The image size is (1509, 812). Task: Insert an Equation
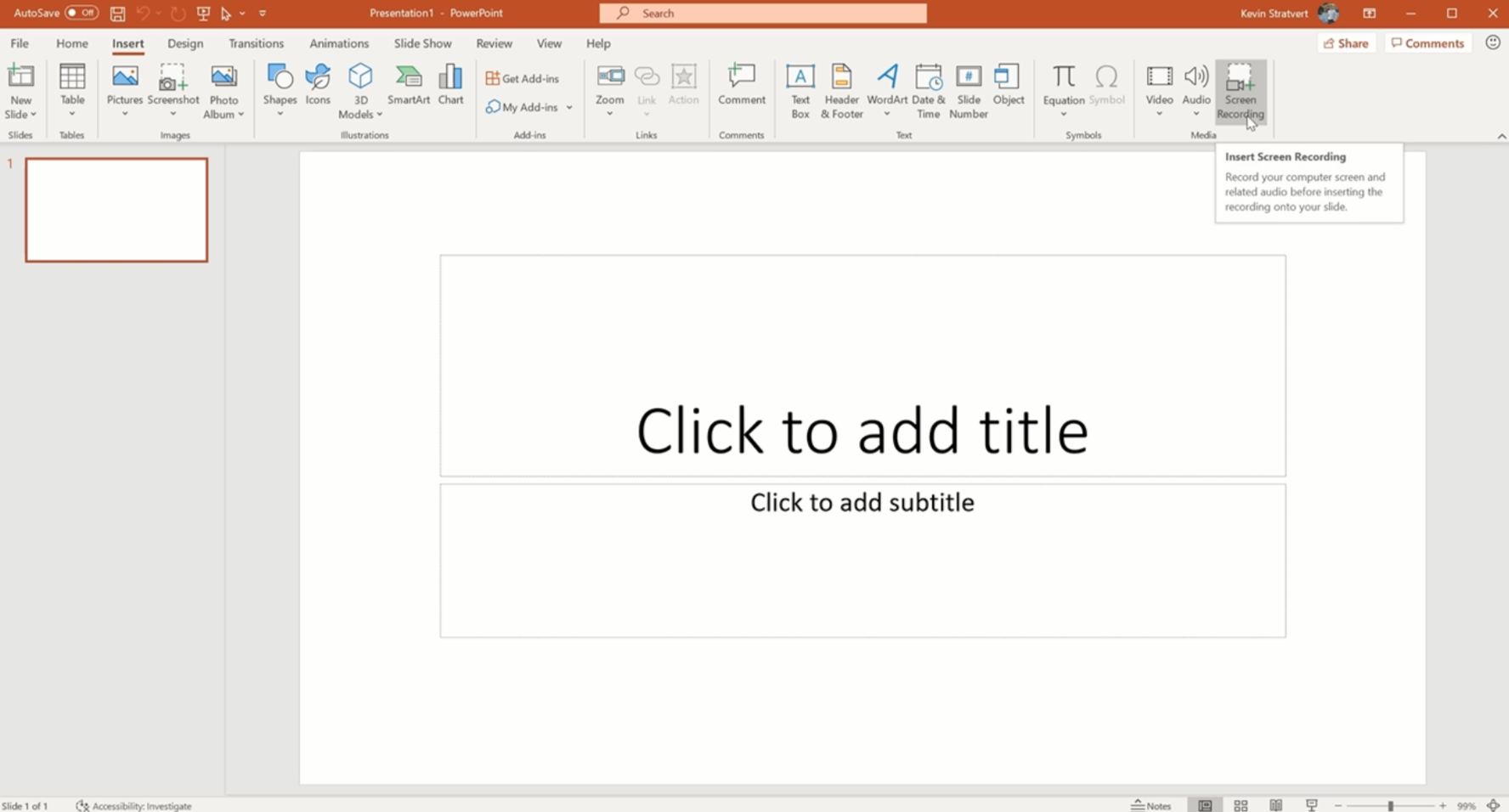coord(1063,85)
